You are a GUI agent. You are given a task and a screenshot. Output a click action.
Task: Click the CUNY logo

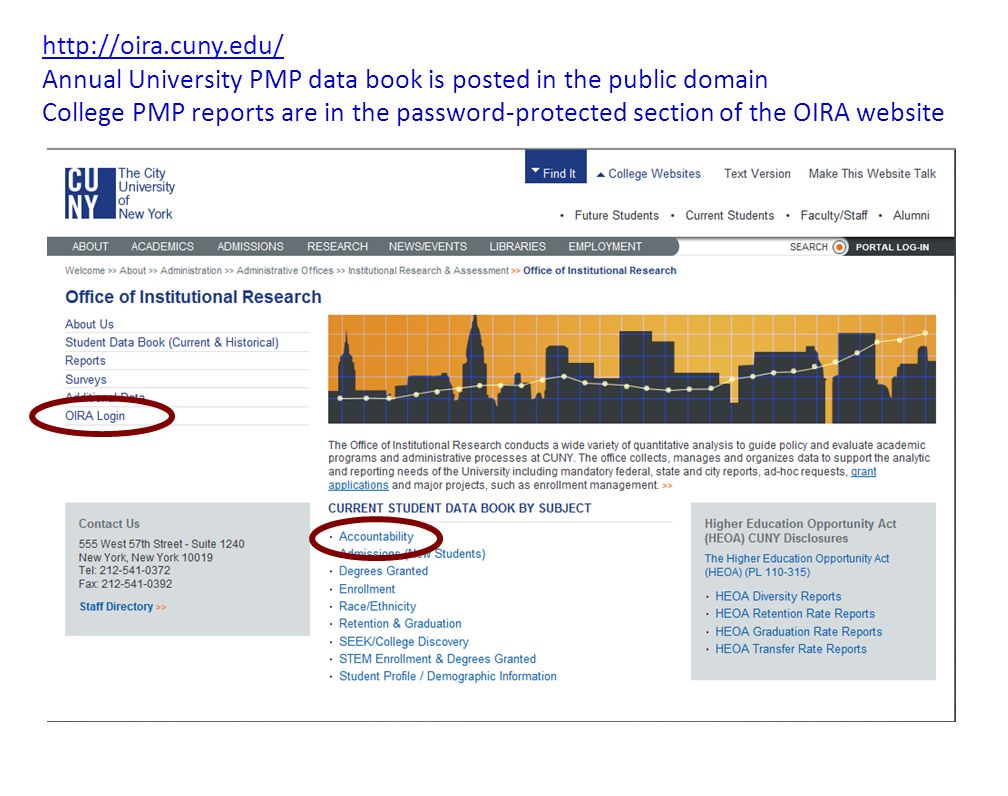pyautogui.click(x=120, y=194)
